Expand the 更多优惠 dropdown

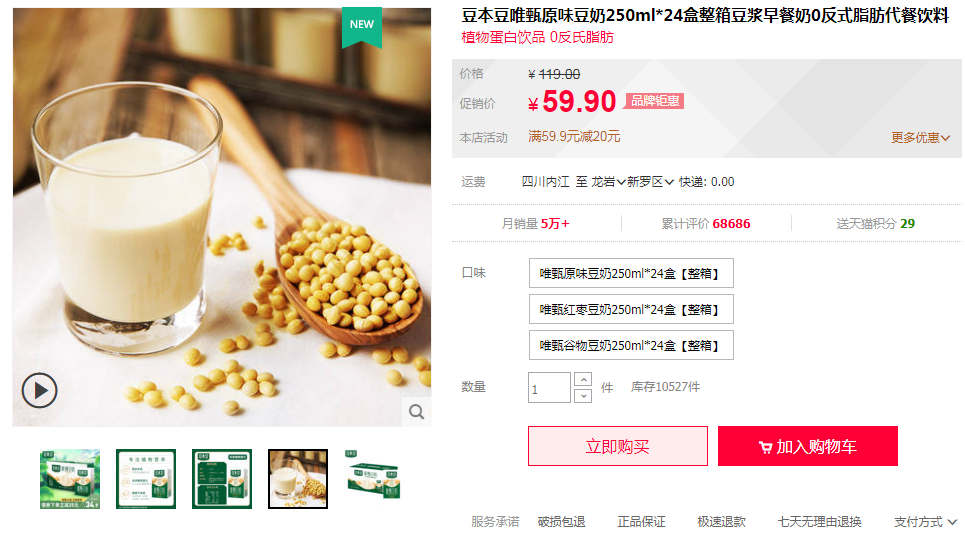click(x=920, y=138)
